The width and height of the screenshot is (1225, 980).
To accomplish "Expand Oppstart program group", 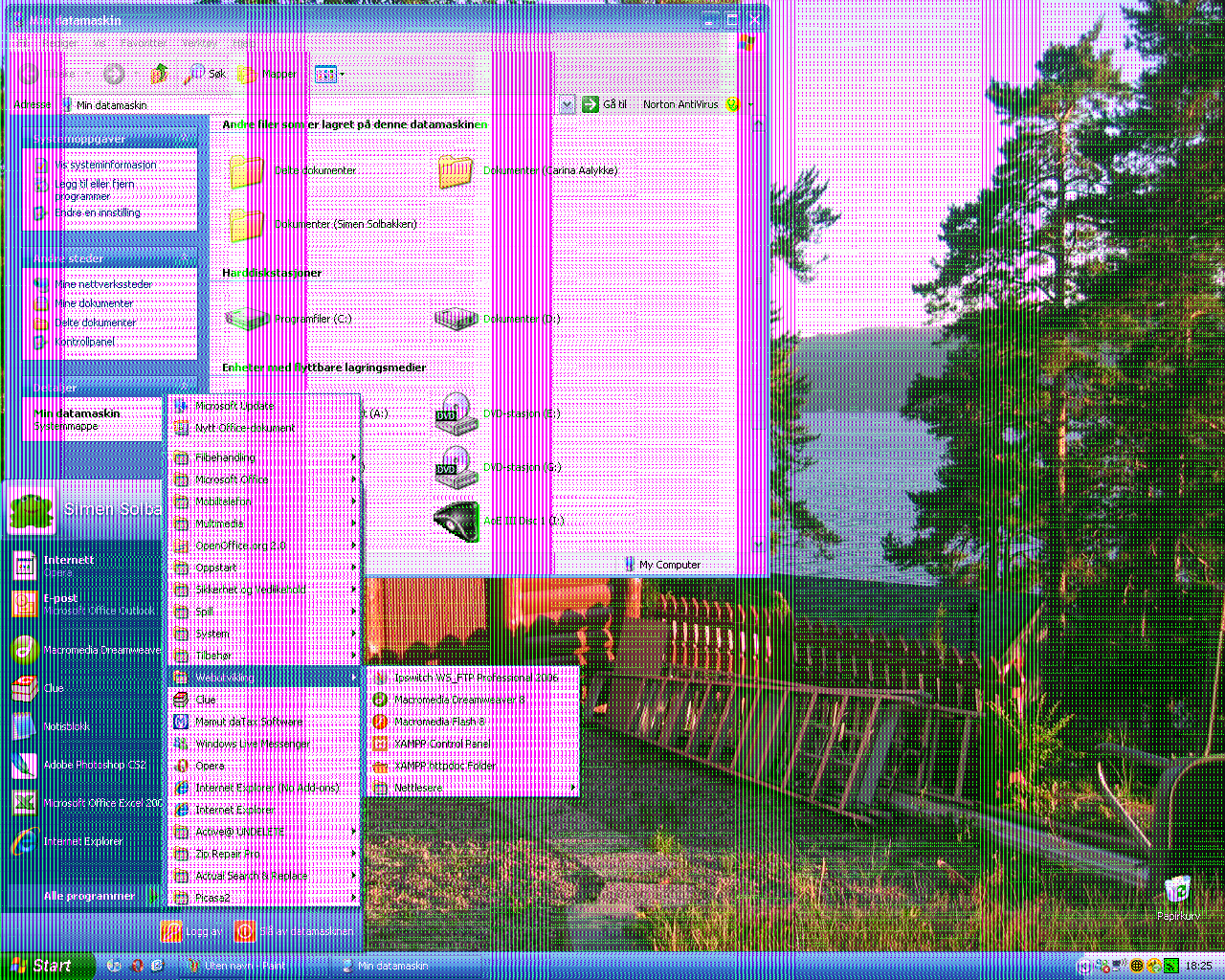I will [265, 568].
